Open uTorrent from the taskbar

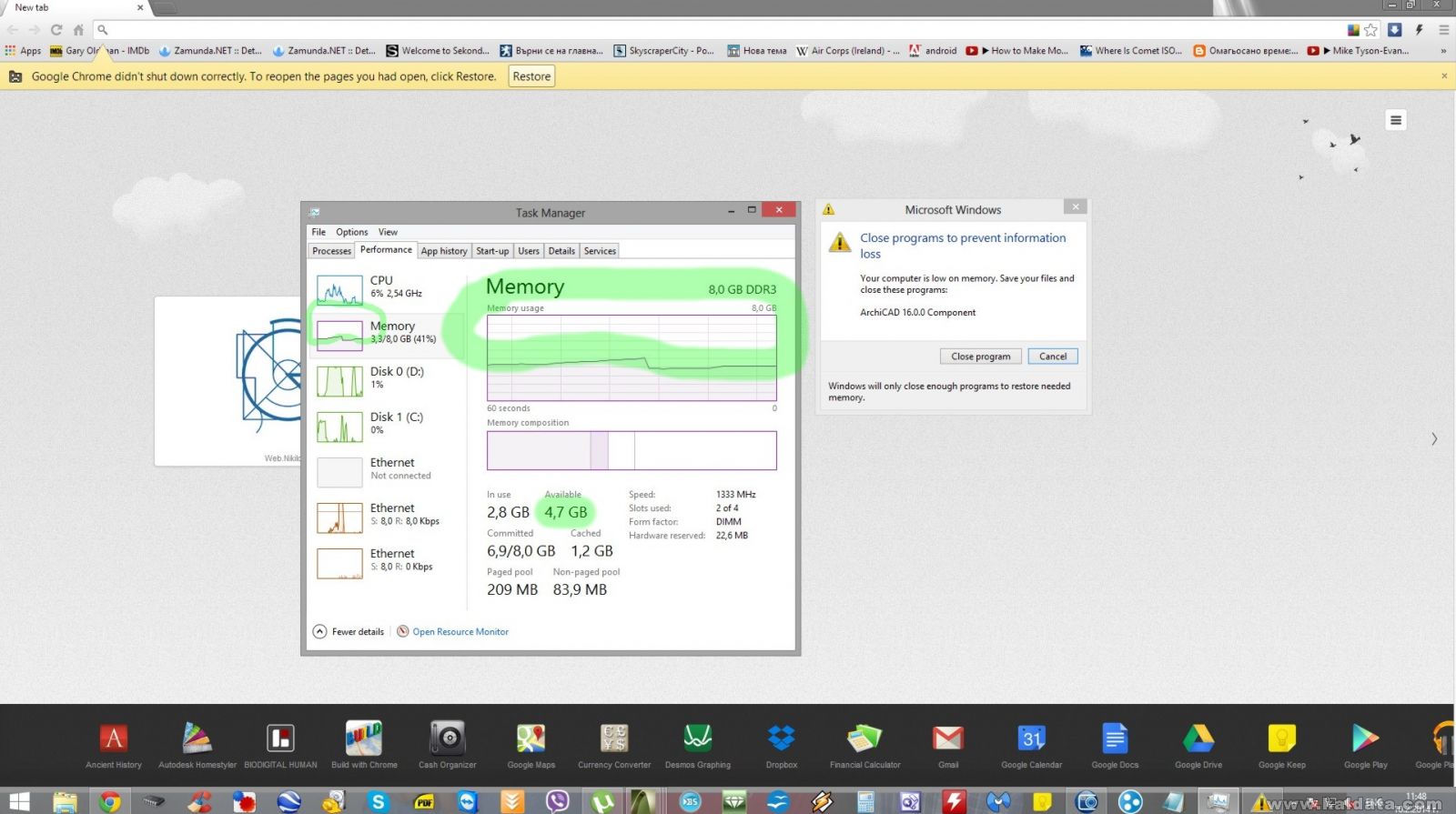click(x=602, y=801)
